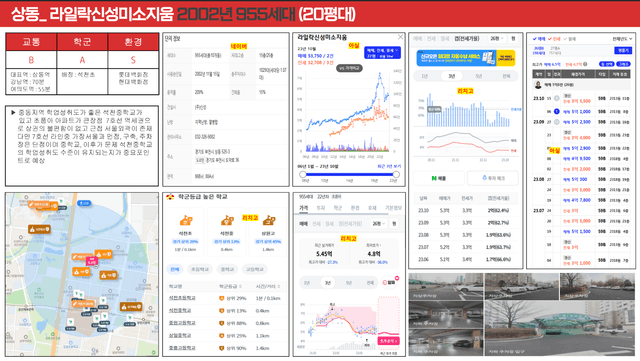Close the 라일락신성미소지움 chart panel

click(400, 37)
